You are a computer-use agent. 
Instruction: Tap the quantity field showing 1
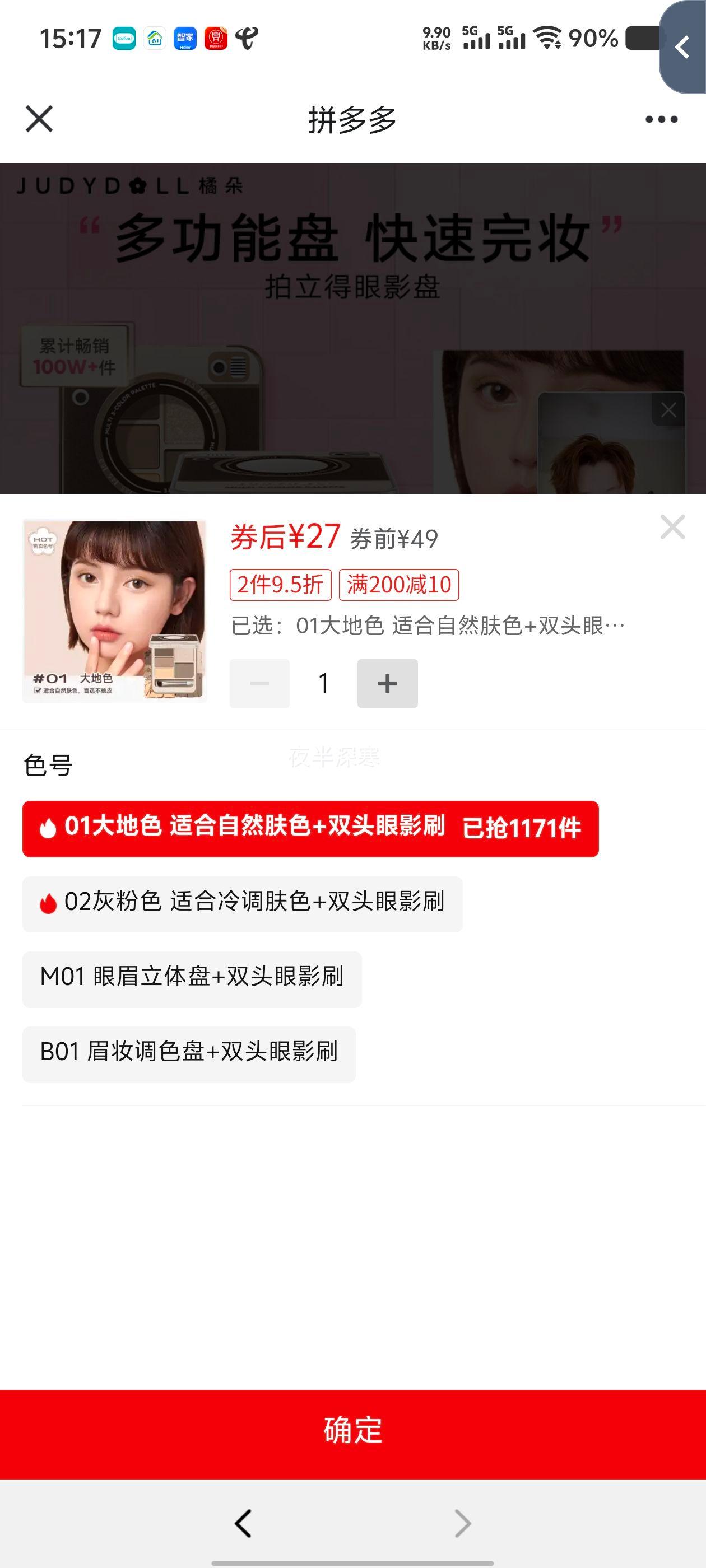pos(323,683)
